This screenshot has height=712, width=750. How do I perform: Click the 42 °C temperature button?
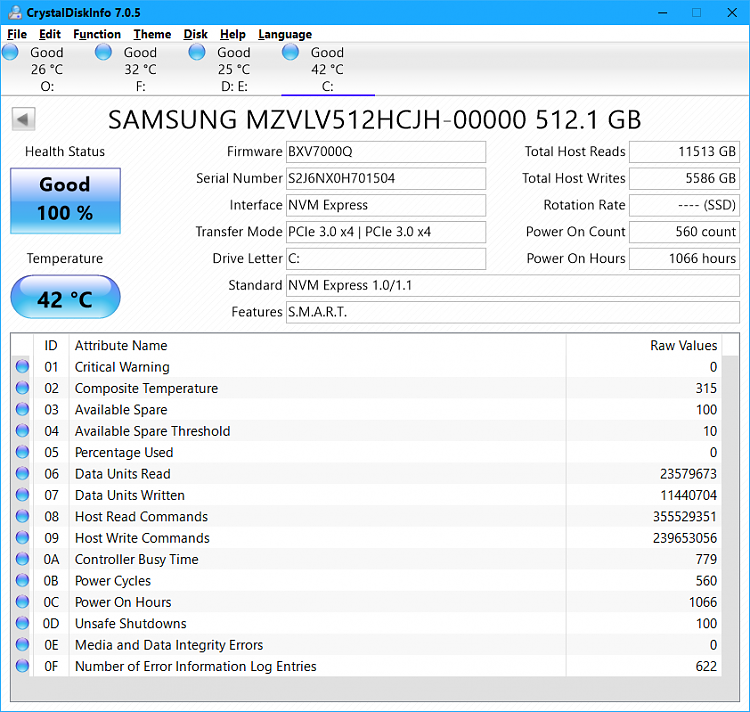point(66,296)
